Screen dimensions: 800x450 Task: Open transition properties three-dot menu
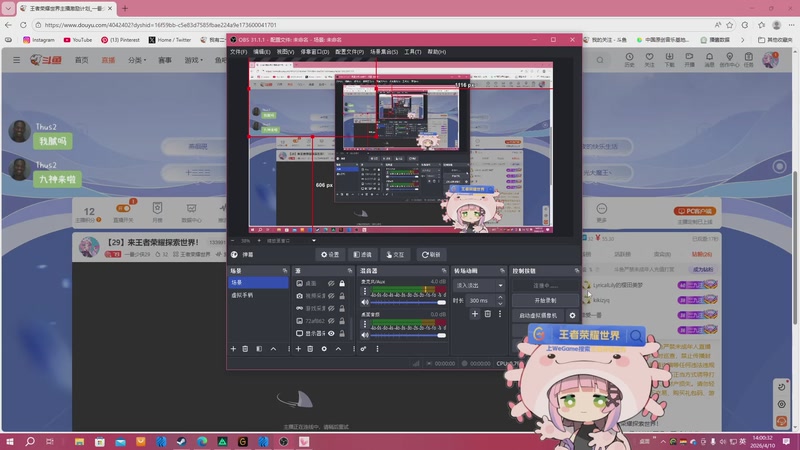[x=500, y=314]
